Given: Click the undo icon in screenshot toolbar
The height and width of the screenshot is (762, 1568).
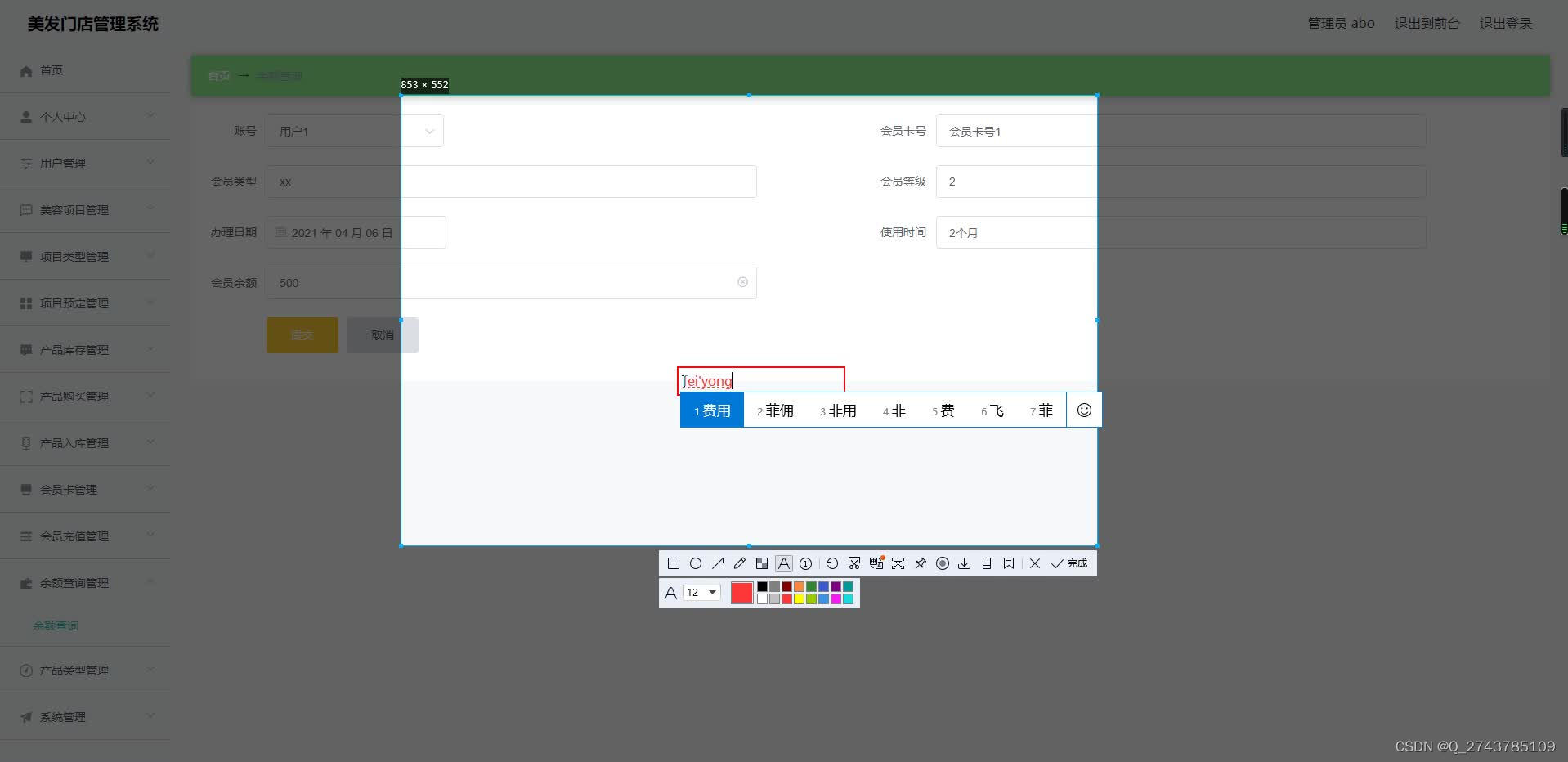Looking at the screenshot, I should point(832,563).
